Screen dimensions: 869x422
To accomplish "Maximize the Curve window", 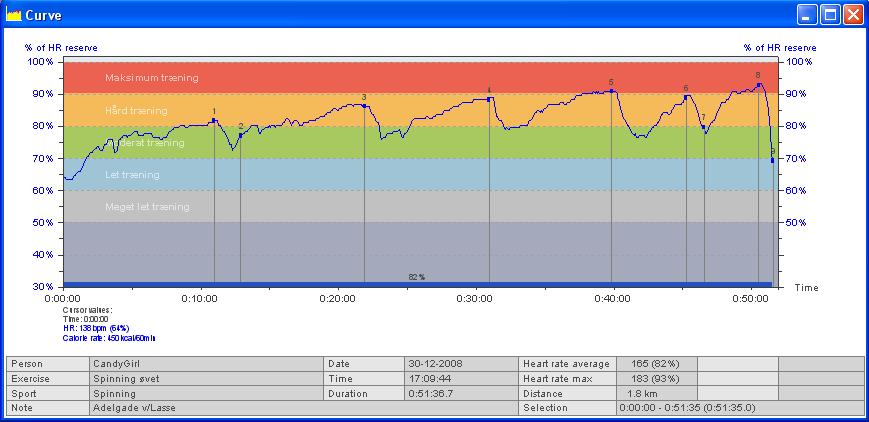I will pos(830,15).
